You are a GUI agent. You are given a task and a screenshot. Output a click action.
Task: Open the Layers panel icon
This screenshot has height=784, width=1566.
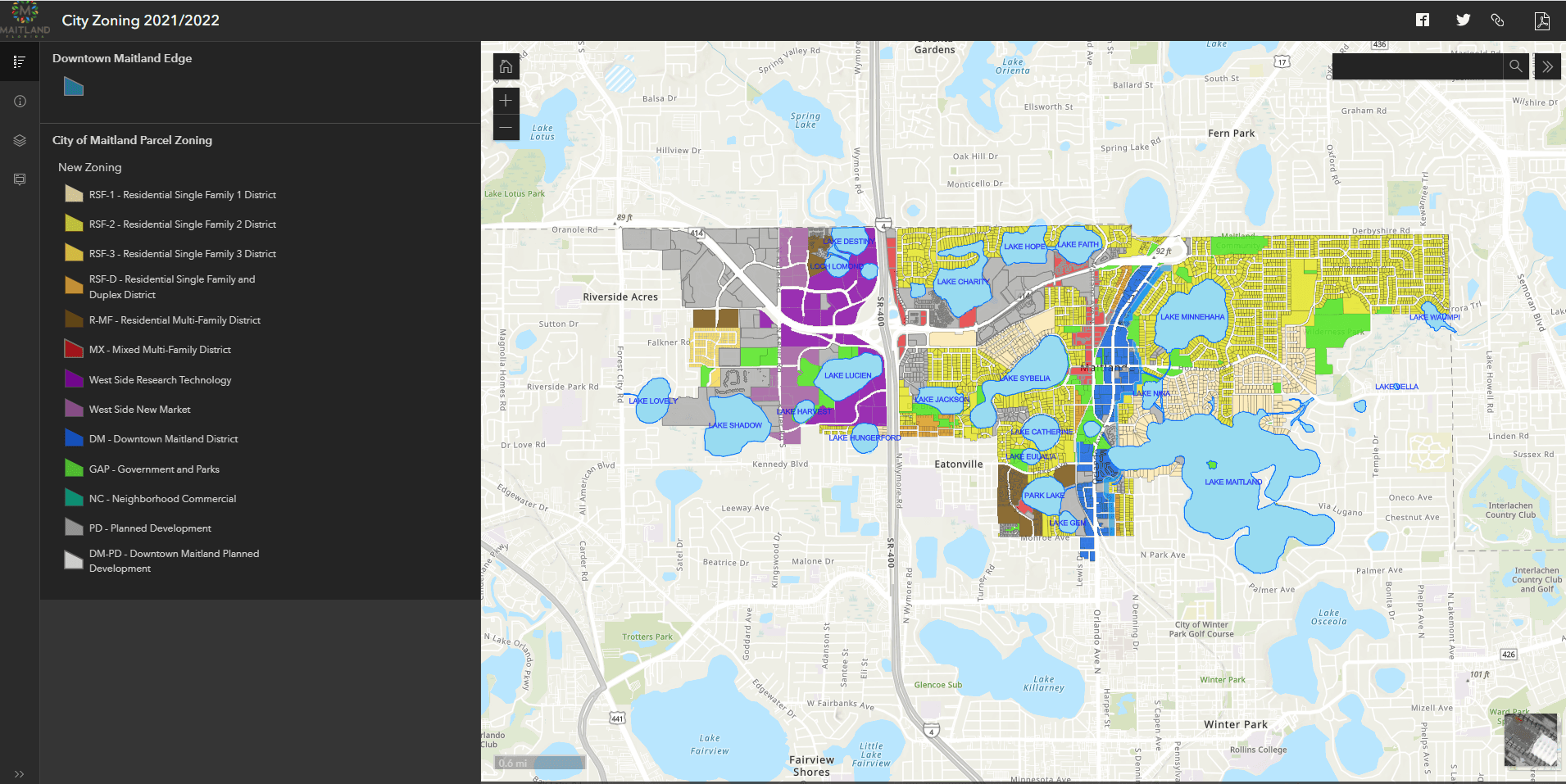[x=19, y=140]
